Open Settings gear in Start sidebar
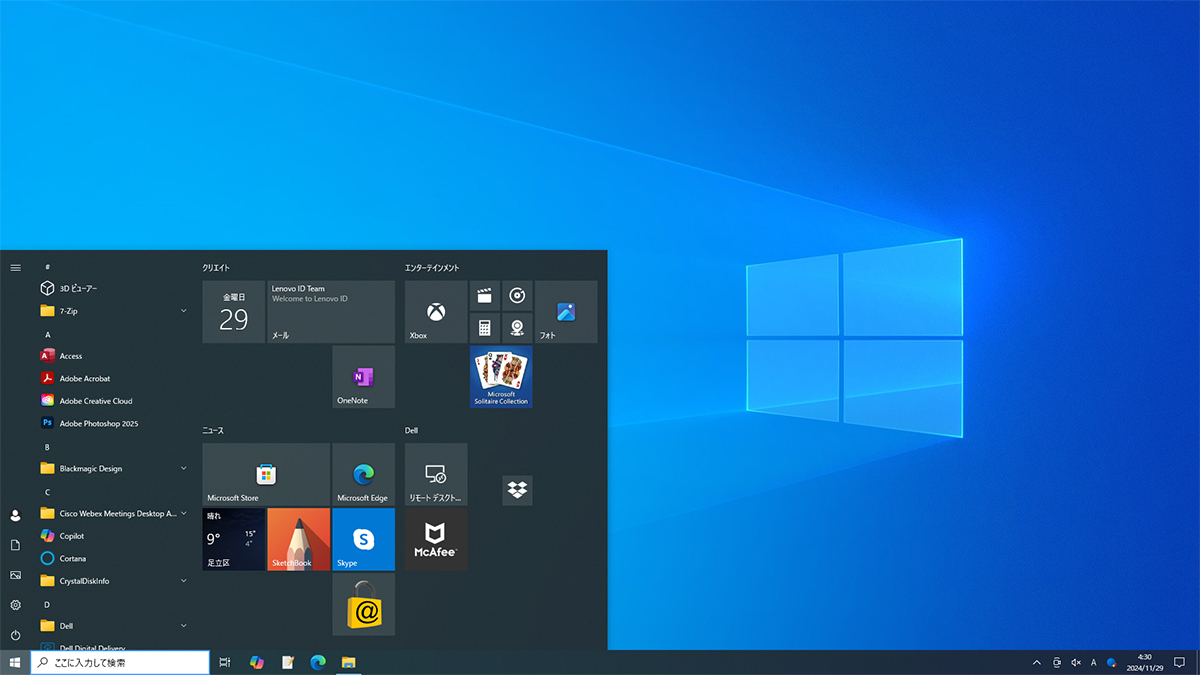 point(15,605)
